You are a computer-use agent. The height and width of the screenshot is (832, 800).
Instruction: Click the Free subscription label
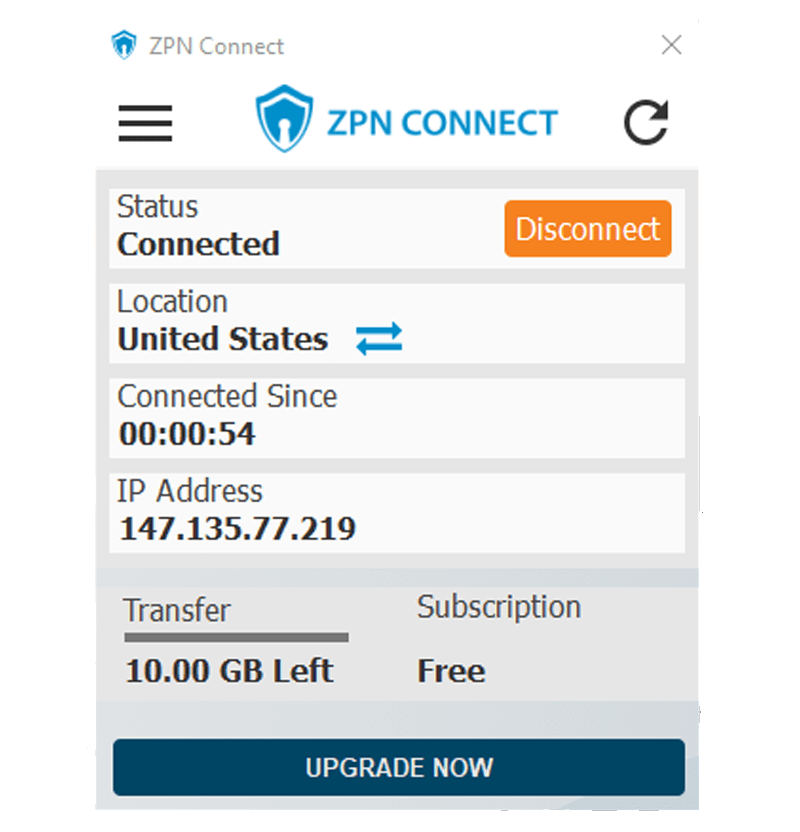point(451,671)
